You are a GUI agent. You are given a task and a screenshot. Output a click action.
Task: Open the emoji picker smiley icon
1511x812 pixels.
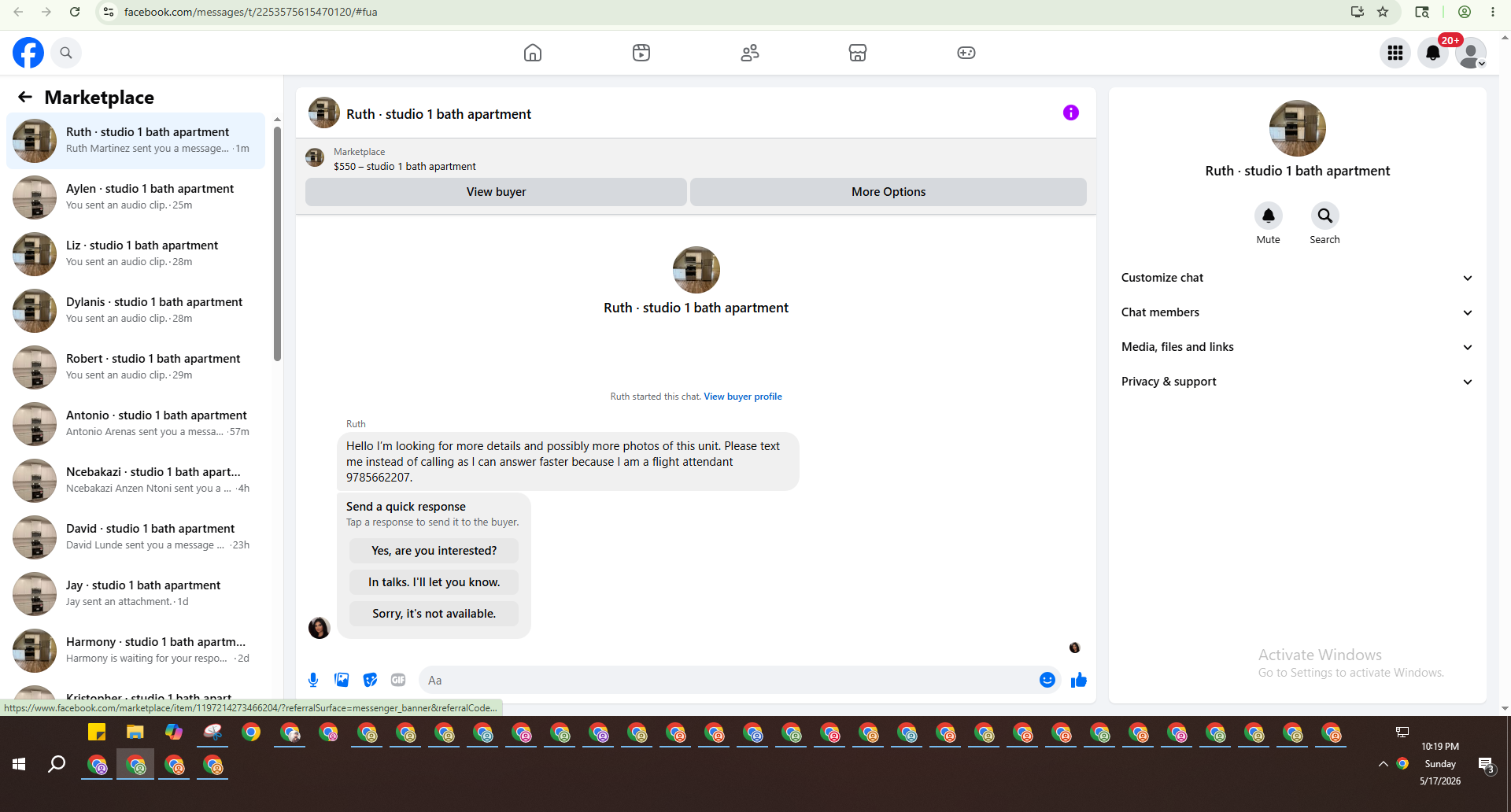1047,680
